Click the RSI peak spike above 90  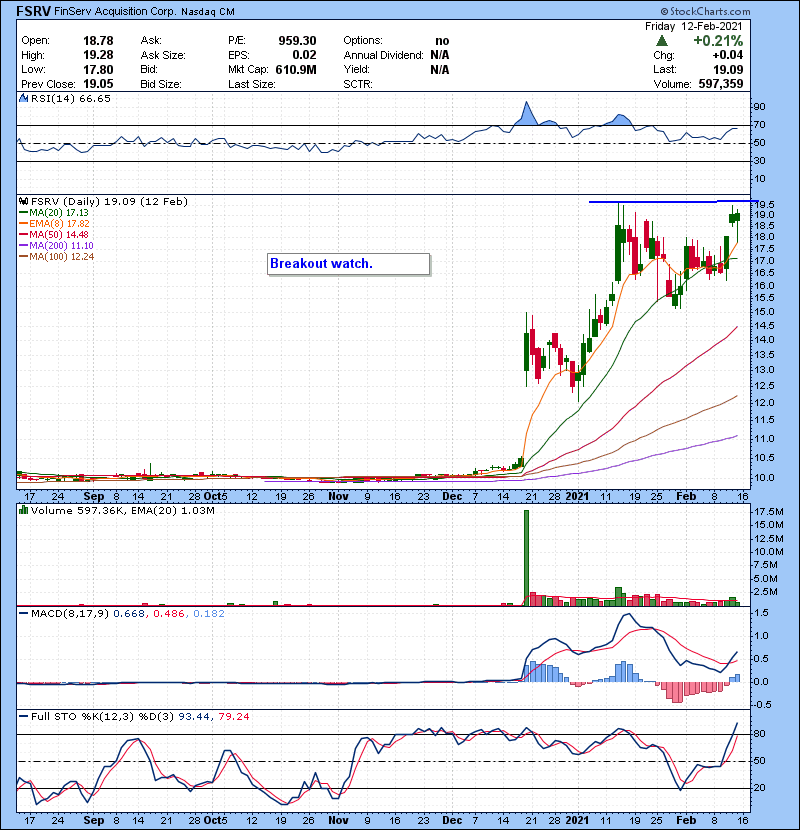coord(526,113)
